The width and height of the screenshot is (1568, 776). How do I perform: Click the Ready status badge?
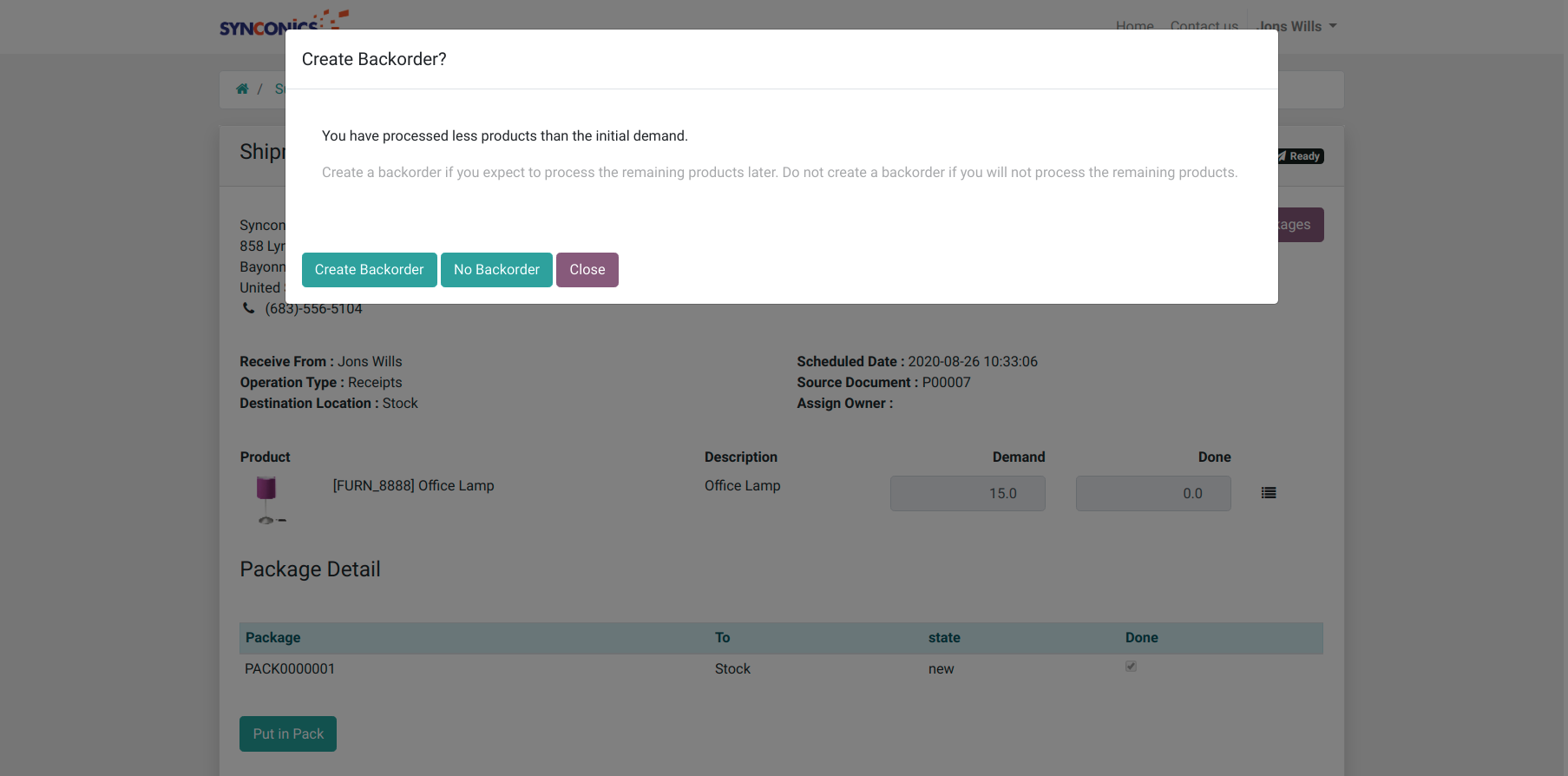coord(1301,156)
